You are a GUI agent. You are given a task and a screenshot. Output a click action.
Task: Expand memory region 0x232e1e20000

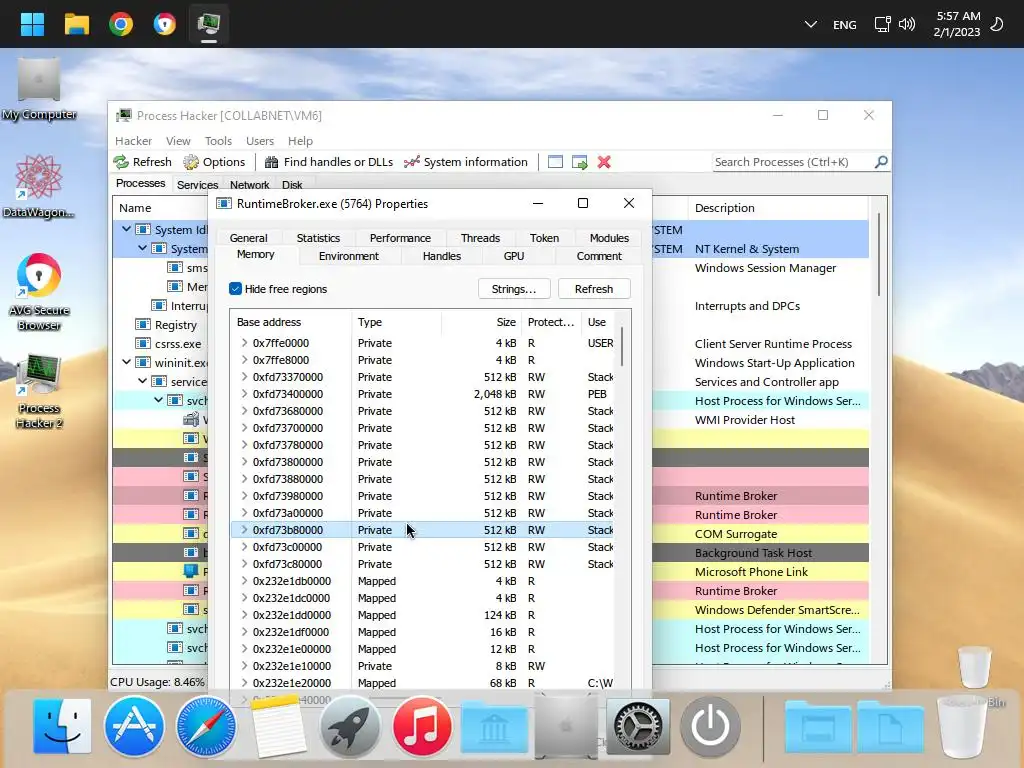click(x=244, y=682)
